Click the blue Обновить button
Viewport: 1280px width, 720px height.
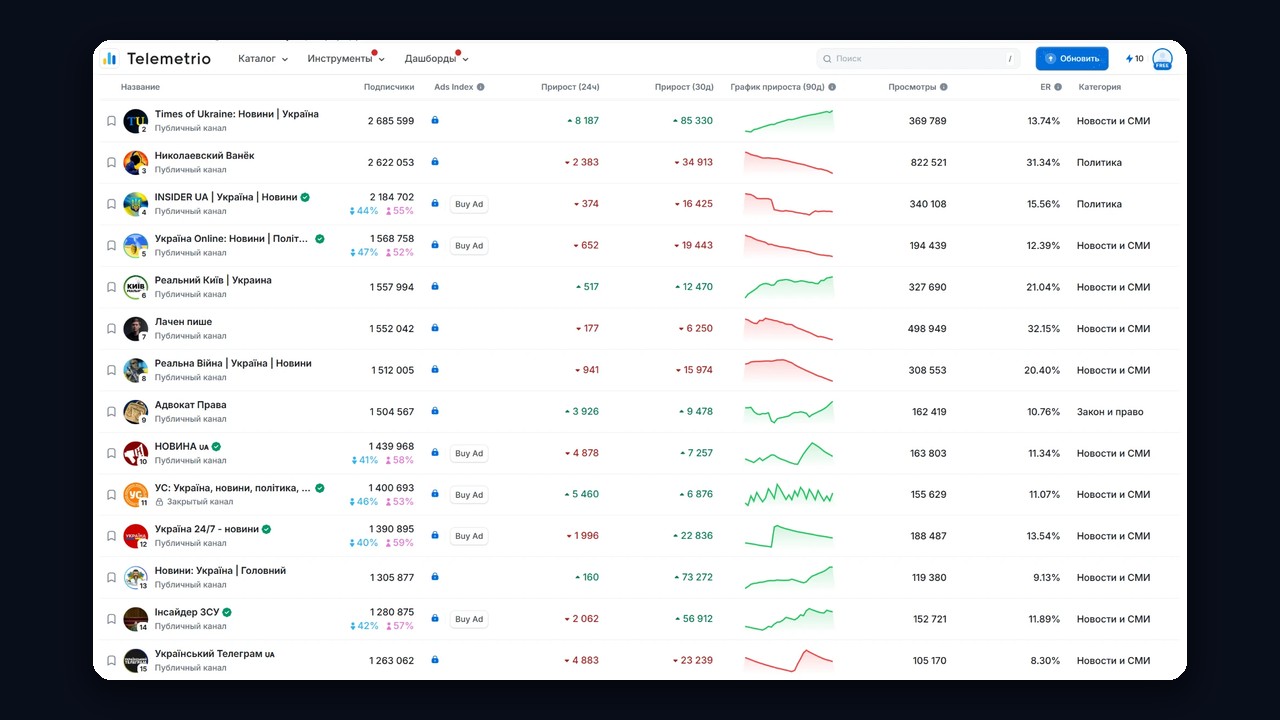click(1072, 59)
